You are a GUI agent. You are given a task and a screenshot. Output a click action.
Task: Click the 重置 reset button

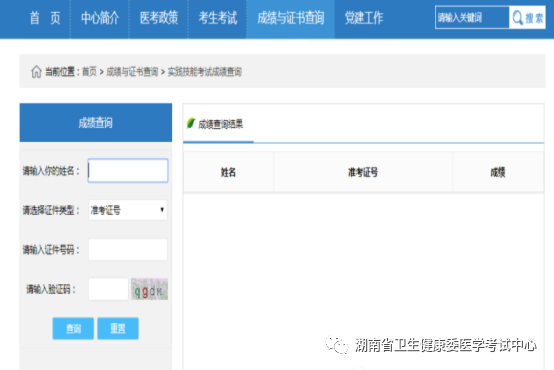pyautogui.click(x=118, y=328)
